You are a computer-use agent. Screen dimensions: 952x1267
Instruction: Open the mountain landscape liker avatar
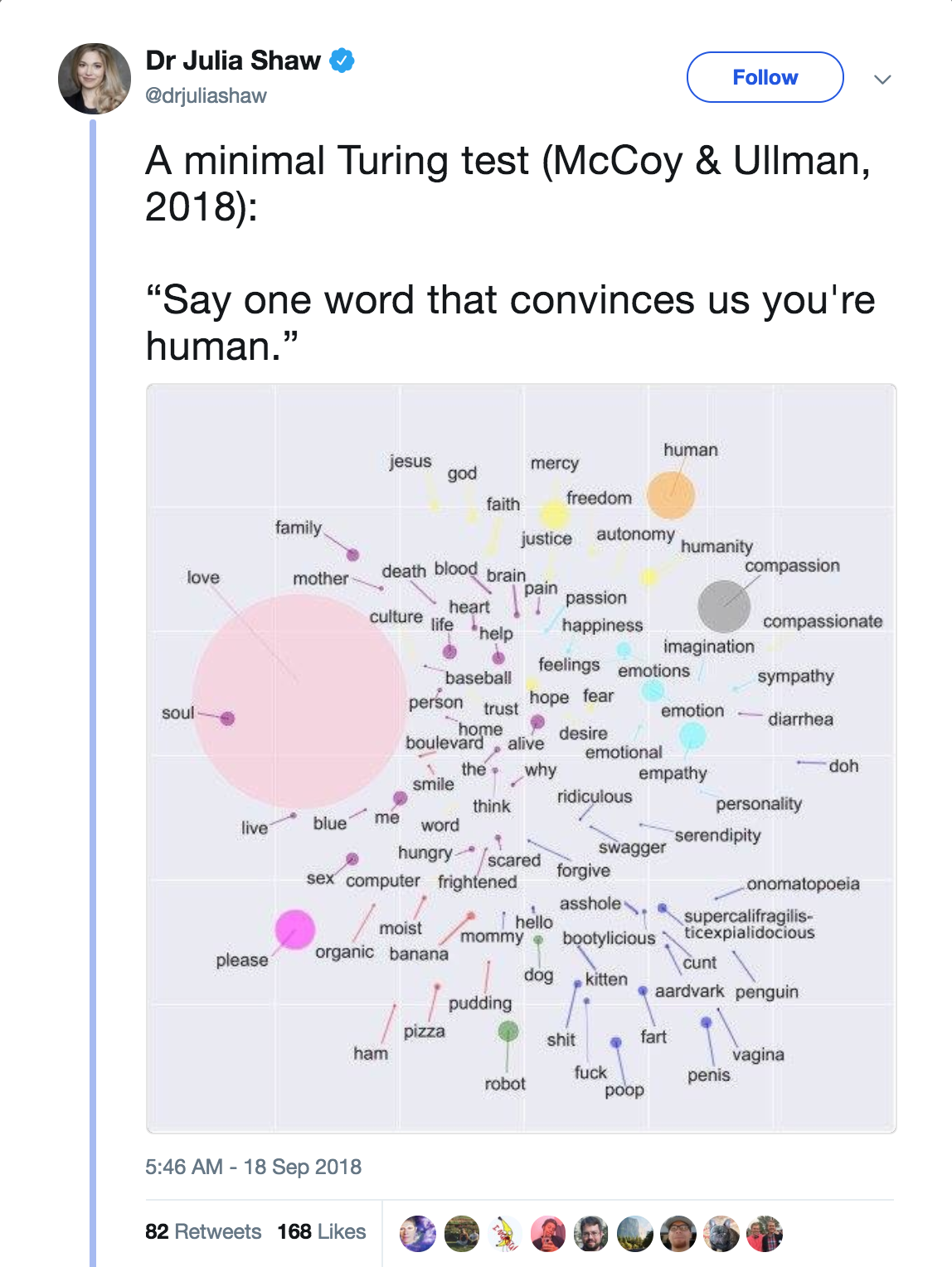point(634,1233)
